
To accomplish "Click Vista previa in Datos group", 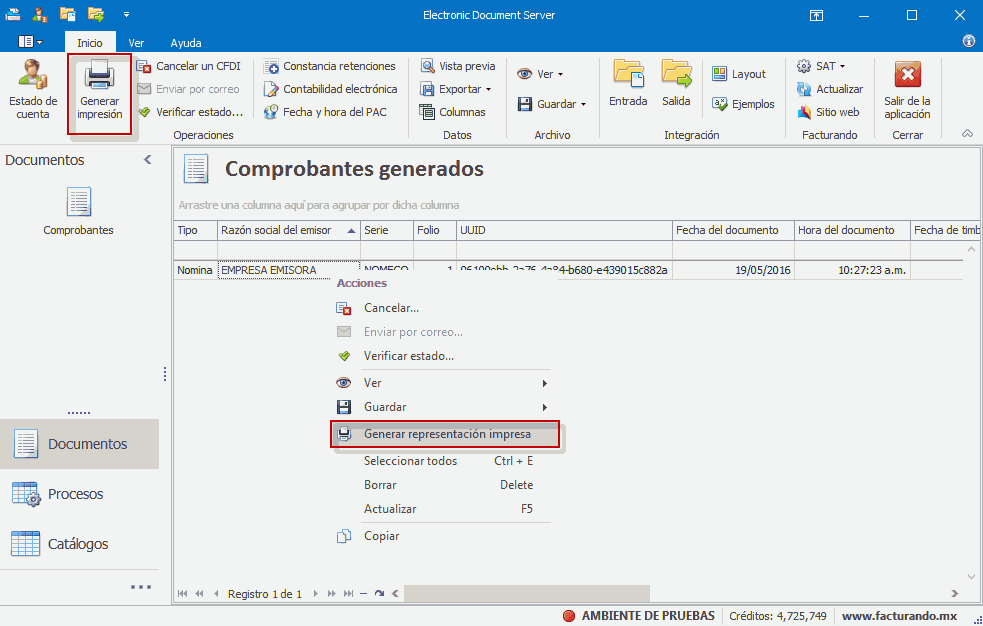I will (458, 66).
